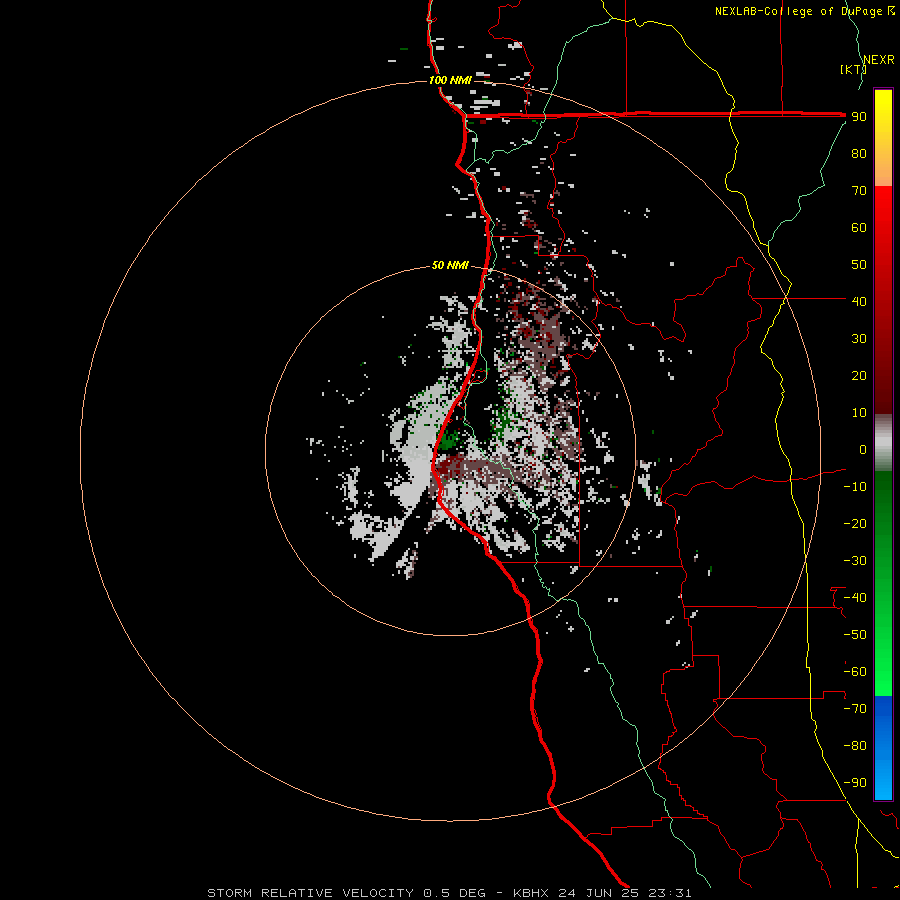Click the "100 NMI" range ring label
The image size is (900, 900).
450,80
